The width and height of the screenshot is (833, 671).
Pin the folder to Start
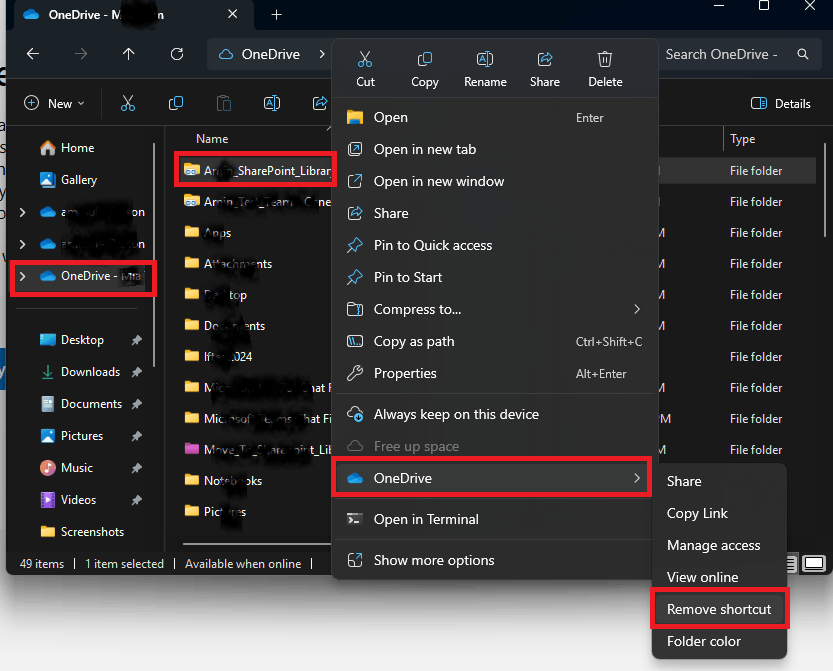pyautogui.click(x=418, y=277)
